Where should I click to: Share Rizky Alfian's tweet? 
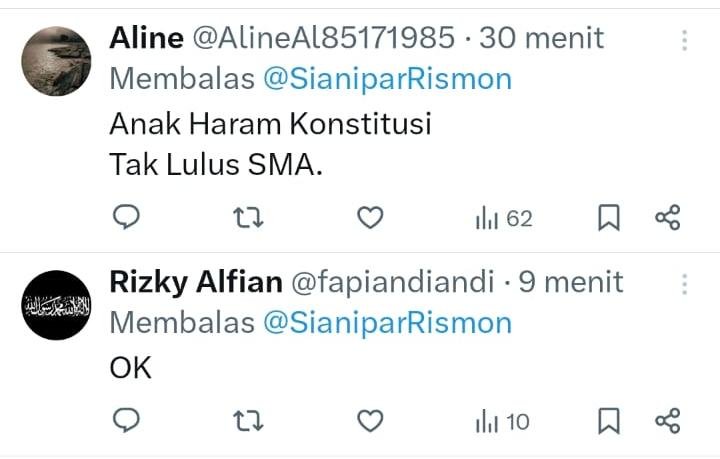tap(668, 421)
